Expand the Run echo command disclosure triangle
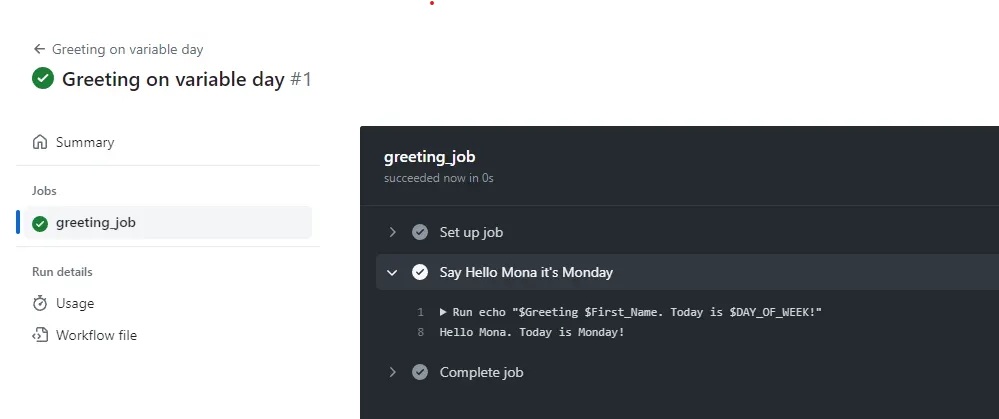The image size is (999, 419). coord(443,312)
